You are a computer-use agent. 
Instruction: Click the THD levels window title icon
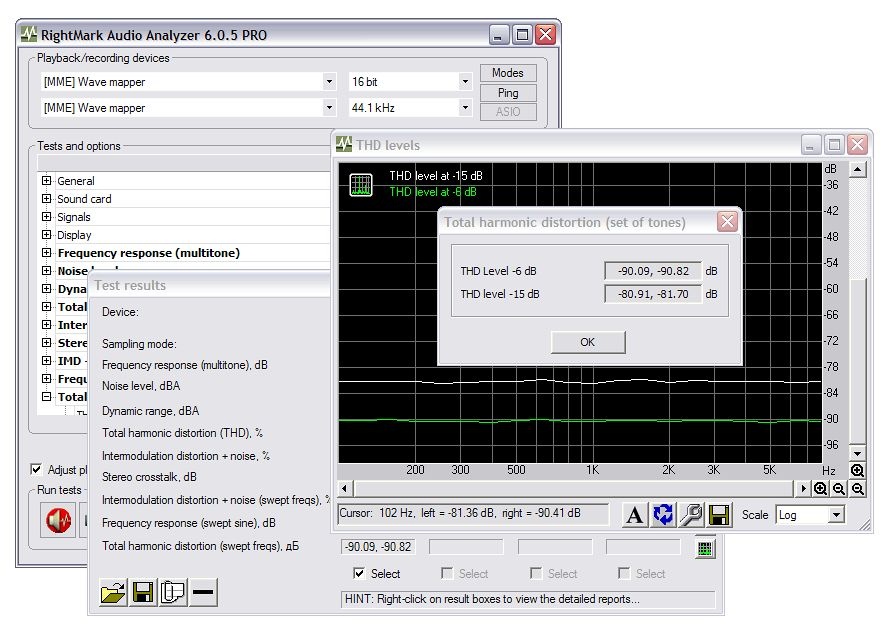pos(344,145)
